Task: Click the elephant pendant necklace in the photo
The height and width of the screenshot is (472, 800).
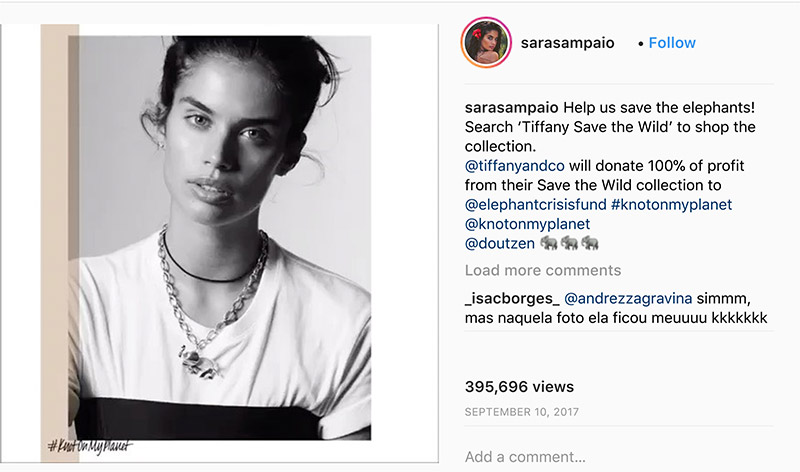Action: pos(200,363)
